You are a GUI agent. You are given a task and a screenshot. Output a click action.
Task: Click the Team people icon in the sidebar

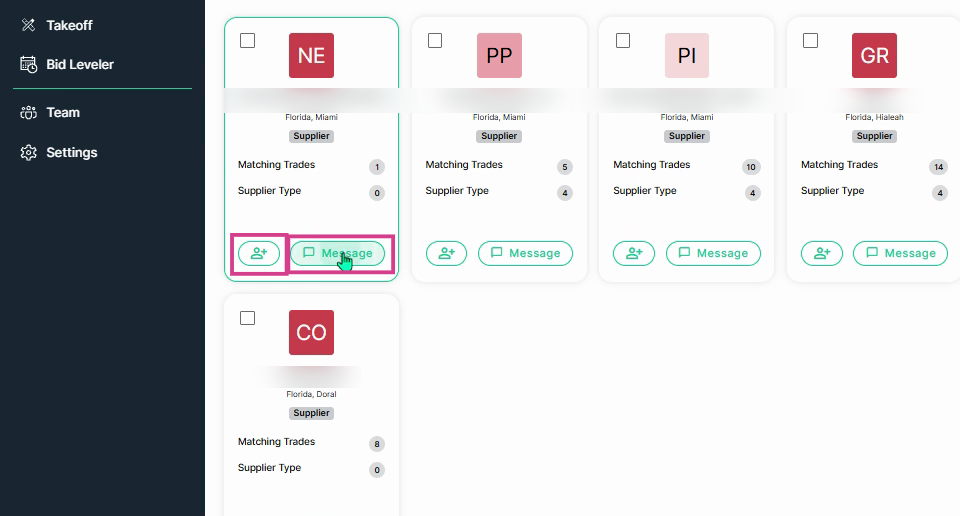pos(28,113)
